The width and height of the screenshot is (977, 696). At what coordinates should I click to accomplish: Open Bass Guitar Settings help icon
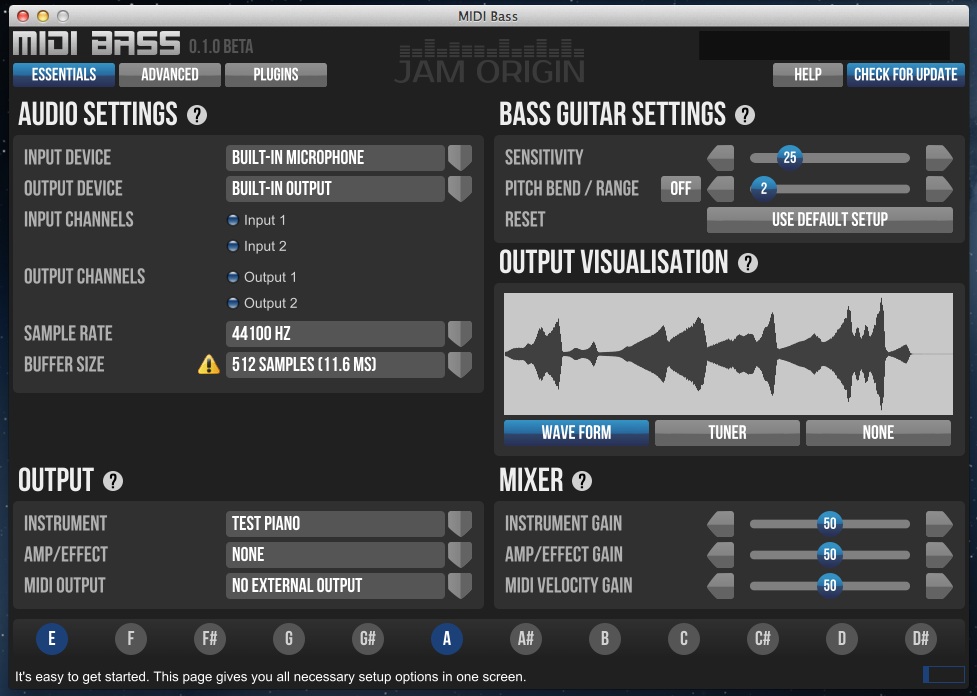(x=745, y=115)
